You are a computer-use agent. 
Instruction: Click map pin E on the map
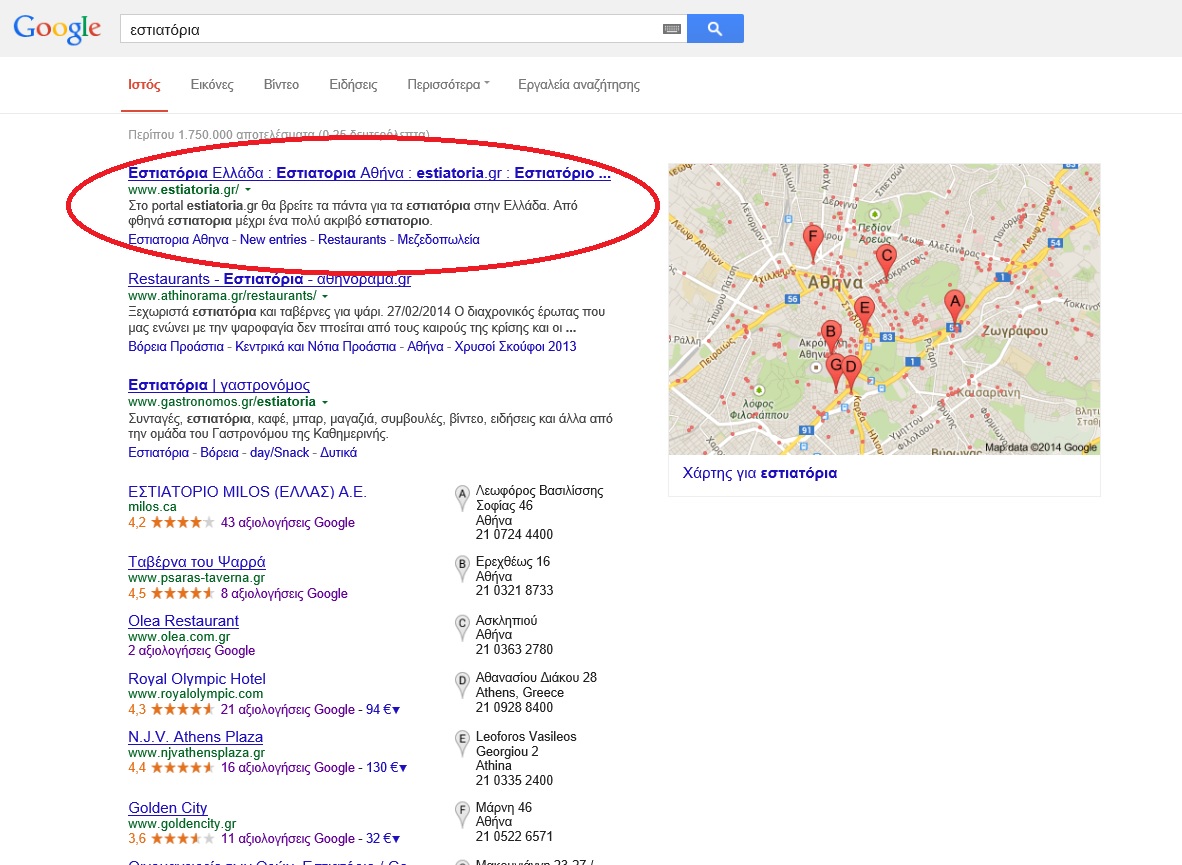[864, 315]
